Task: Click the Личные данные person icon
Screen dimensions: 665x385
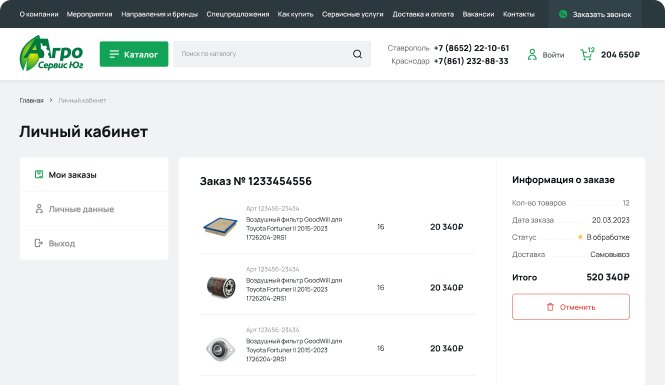Action: point(39,209)
